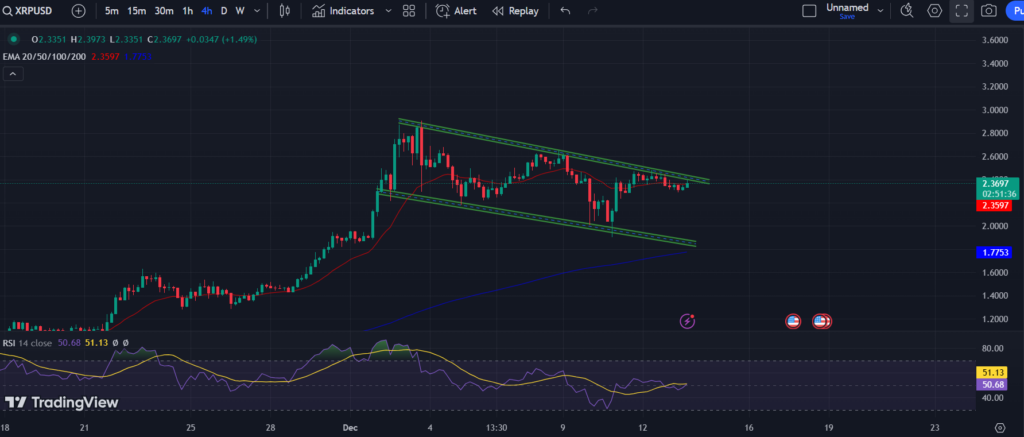Screen dimensions: 1024x437
Task: Collapse the indicator legend with chevron button
Action: coord(14,74)
